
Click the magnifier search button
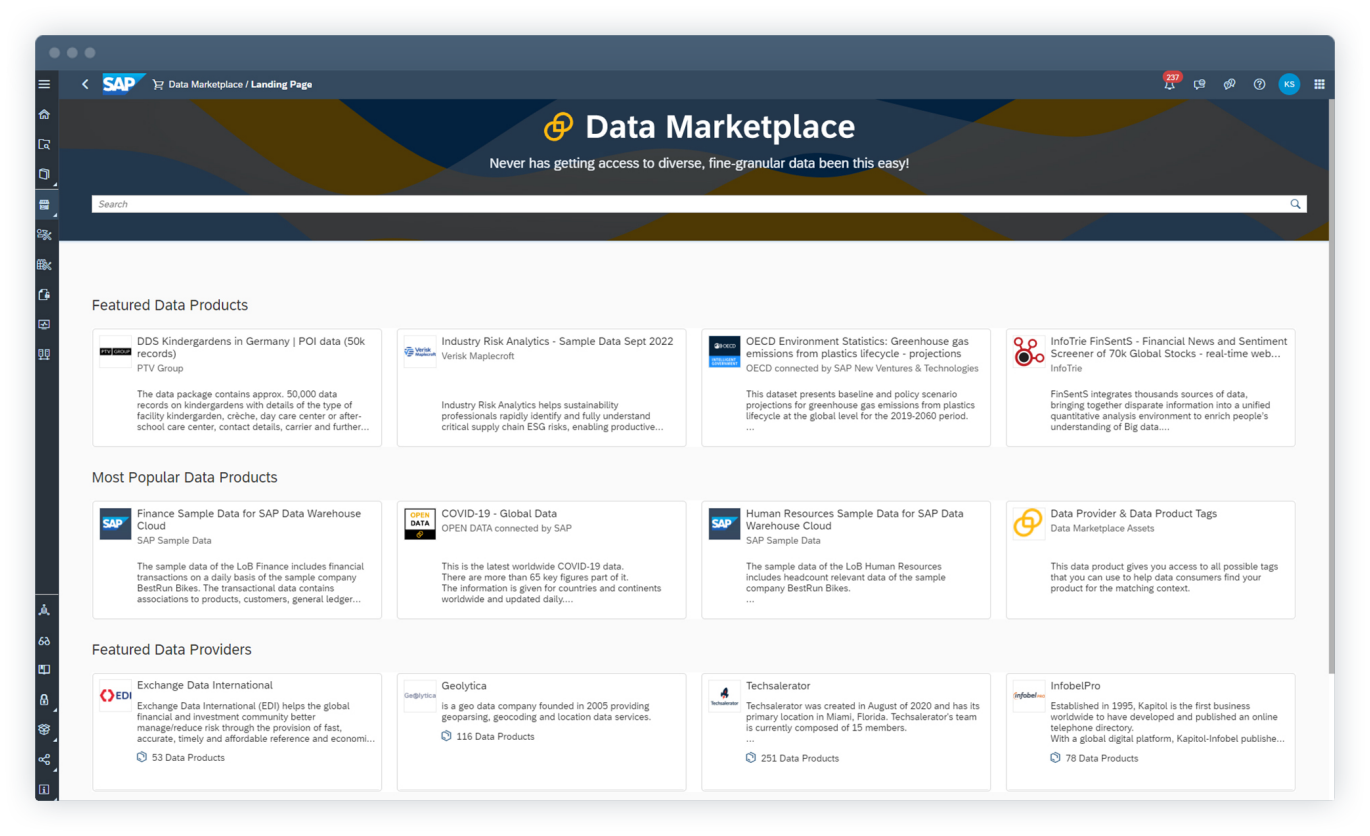[1295, 204]
